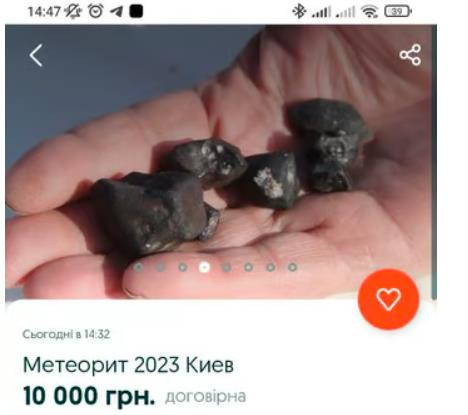Image resolution: width=468 pixels, height=415 pixels.
Task: Tap the battery indicator icon
Action: coord(398,12)
